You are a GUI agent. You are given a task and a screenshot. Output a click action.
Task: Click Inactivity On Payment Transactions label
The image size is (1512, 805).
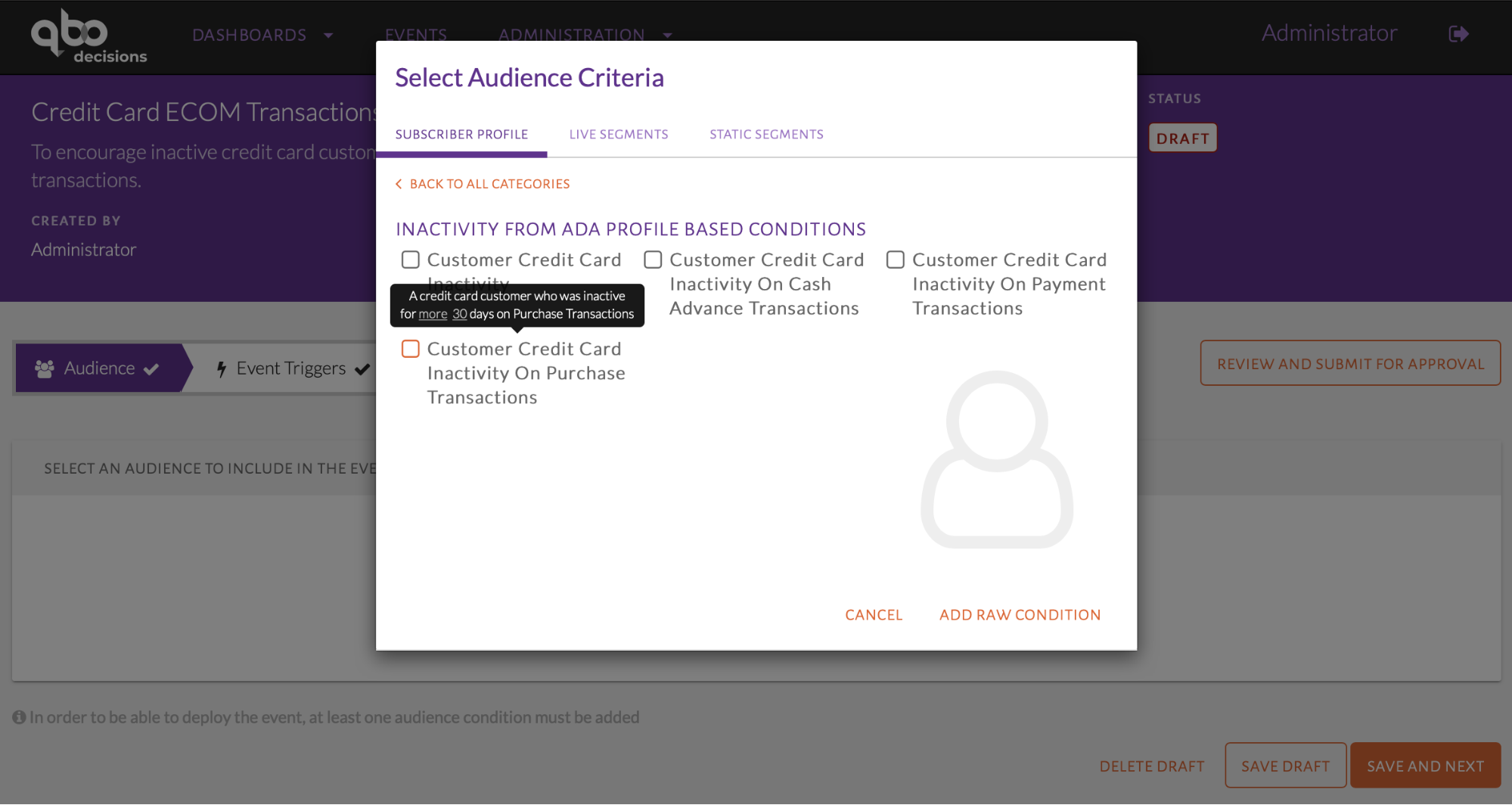pos(1009,284)
